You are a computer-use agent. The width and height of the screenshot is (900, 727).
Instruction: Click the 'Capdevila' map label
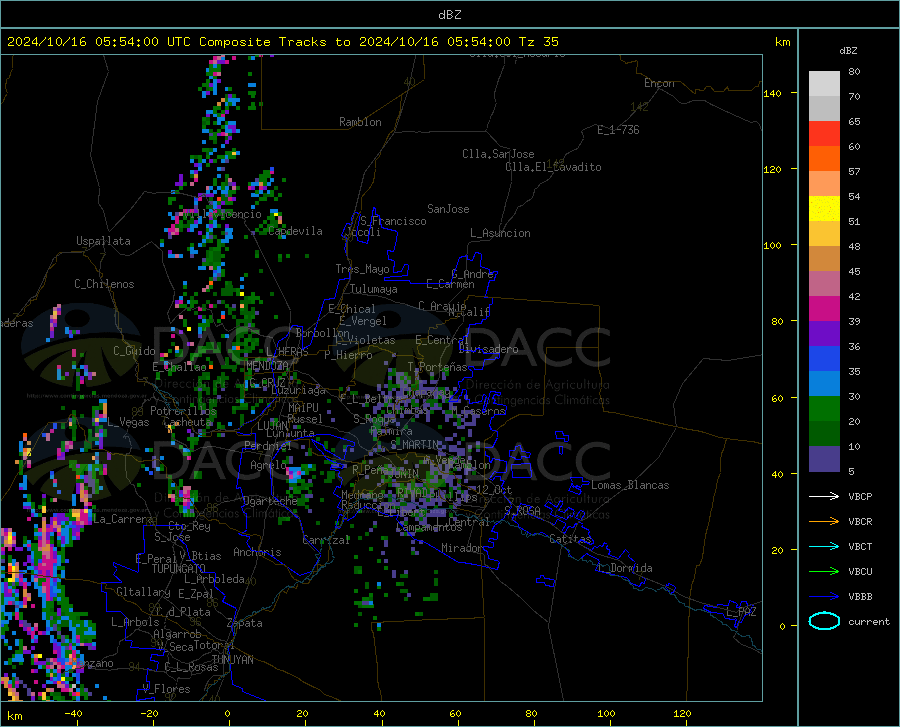tap(295, 231)
